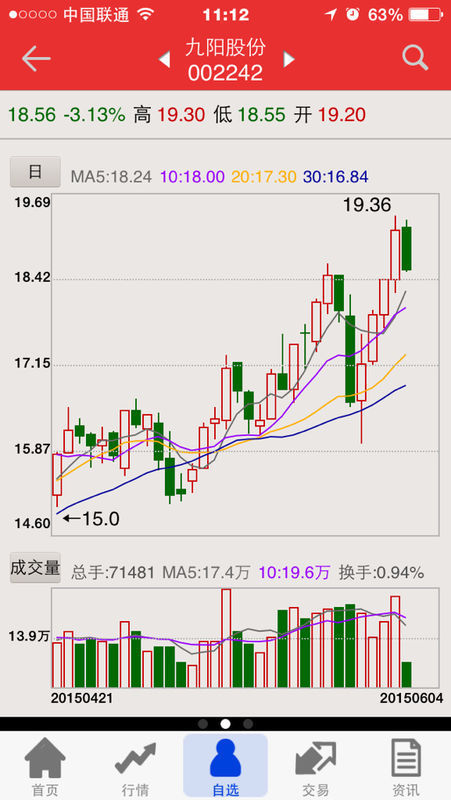The image size is (451, 800).
Task: Tap the purple 10:19.6万 volume label
Action: (x=294, y=572)
